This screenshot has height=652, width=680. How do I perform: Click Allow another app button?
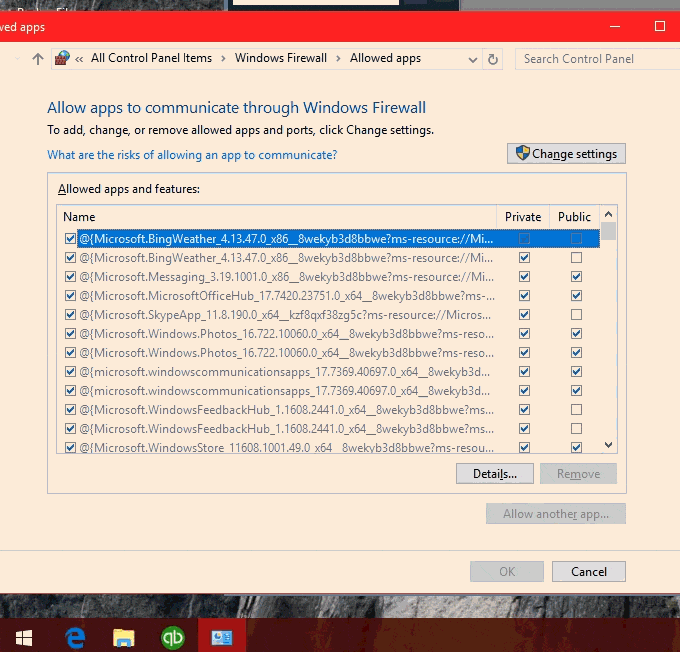coord(556,514)
